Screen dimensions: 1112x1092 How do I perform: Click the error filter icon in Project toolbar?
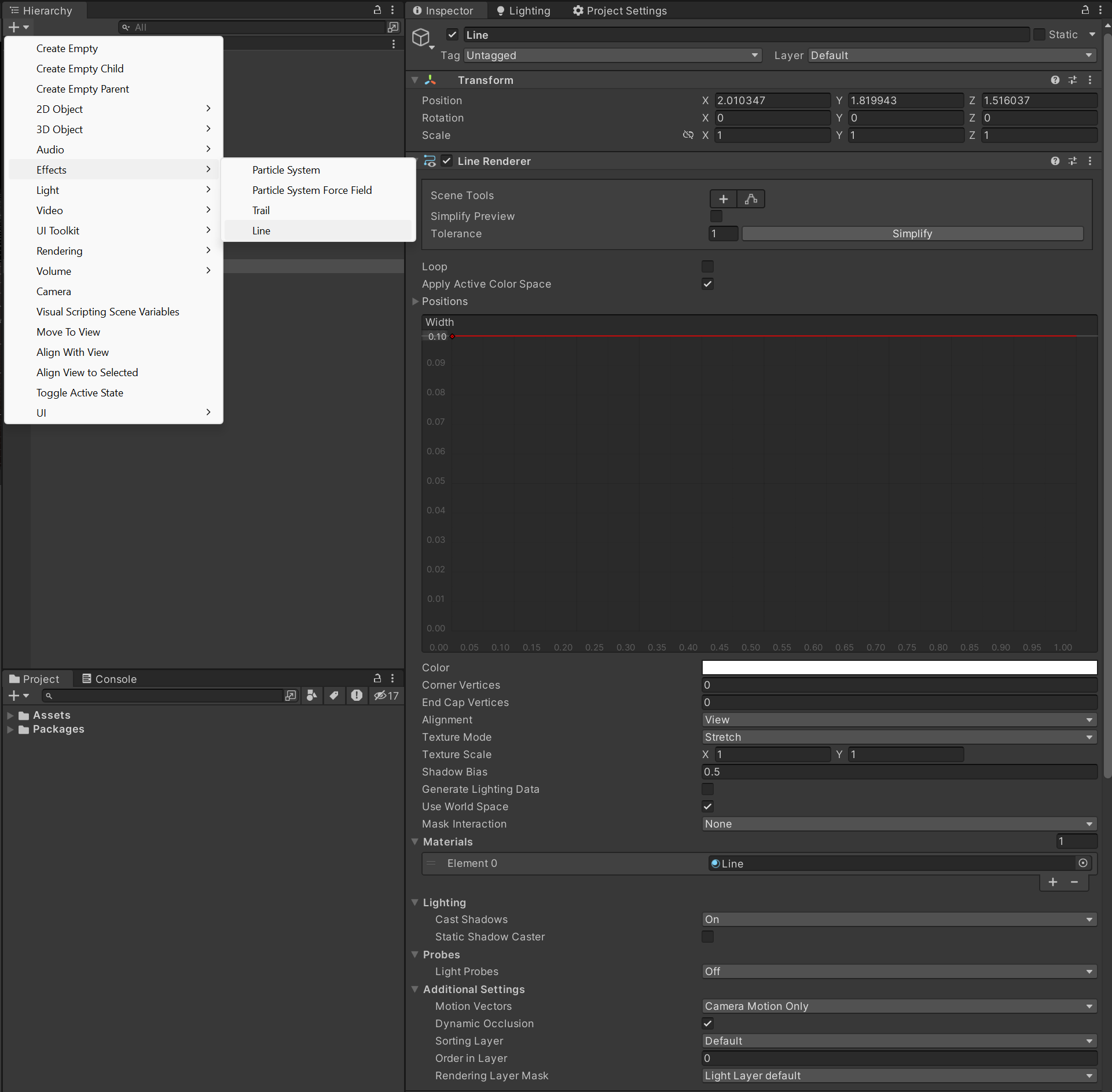[357, 696]
